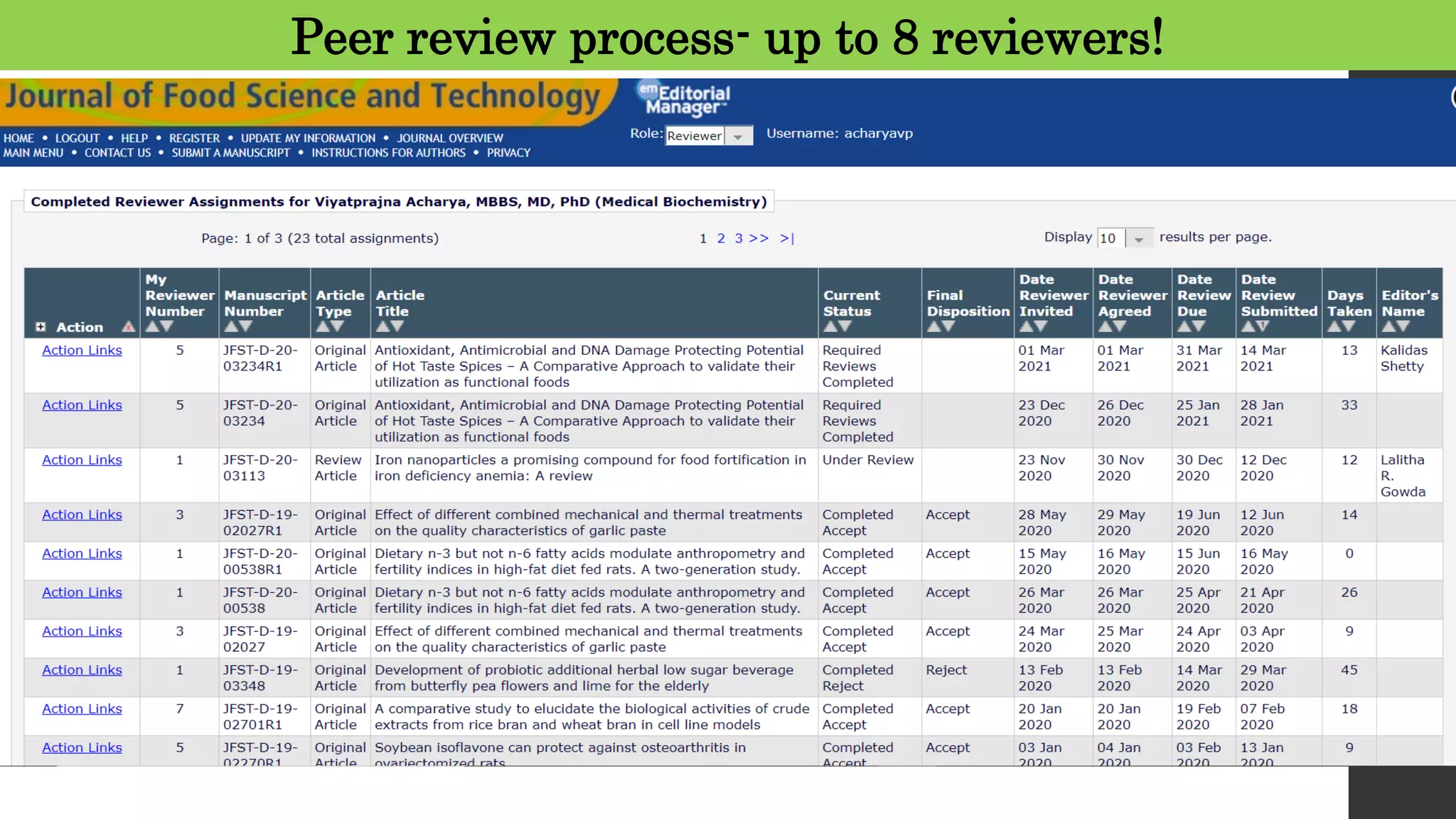Open Action Links for soybean isoflavone manuscript

pos(82,748)
